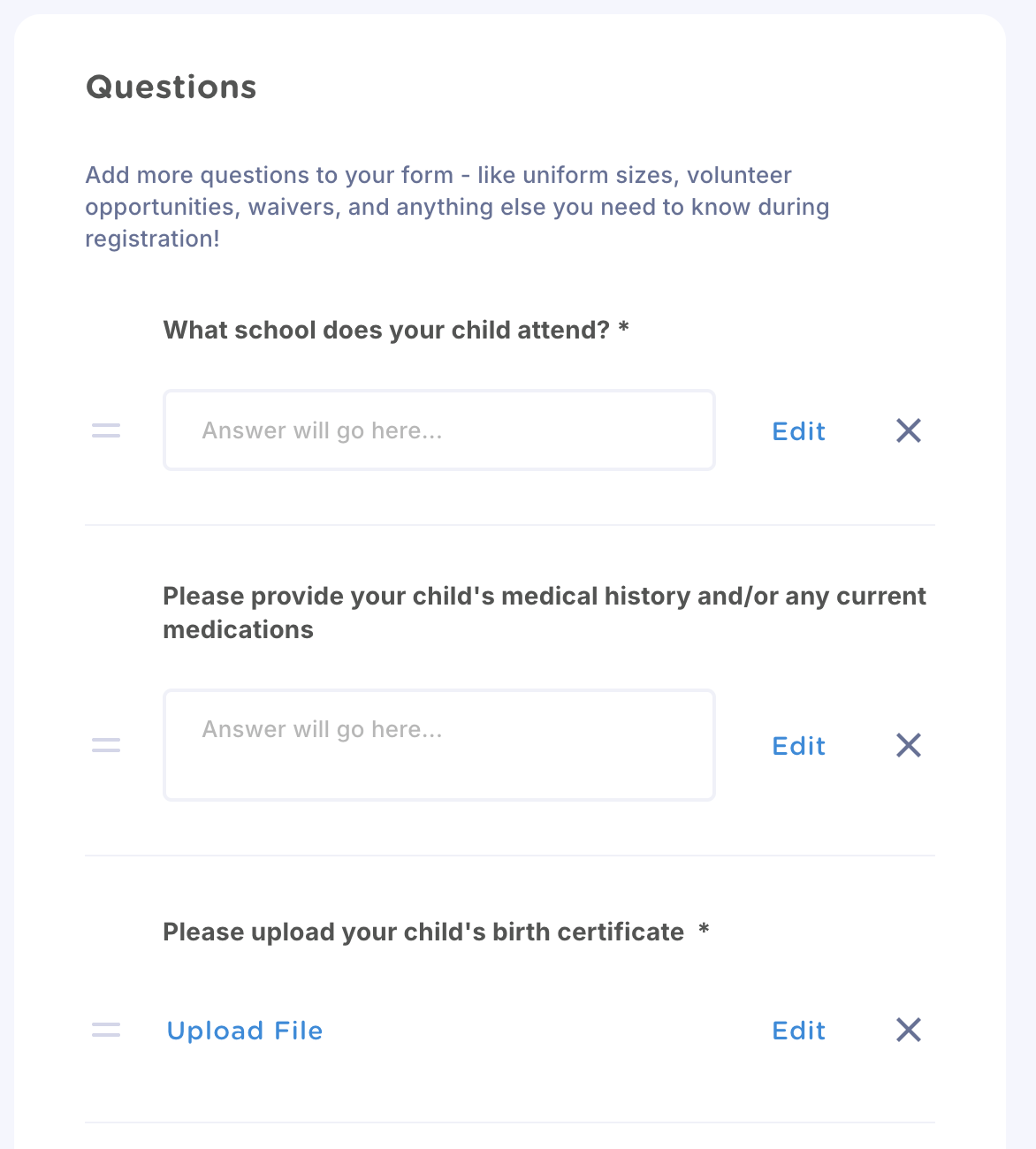Screen dimensions: 1036x1149
Task: Click the medical history answer text area
Action: [x=439, y=745]
